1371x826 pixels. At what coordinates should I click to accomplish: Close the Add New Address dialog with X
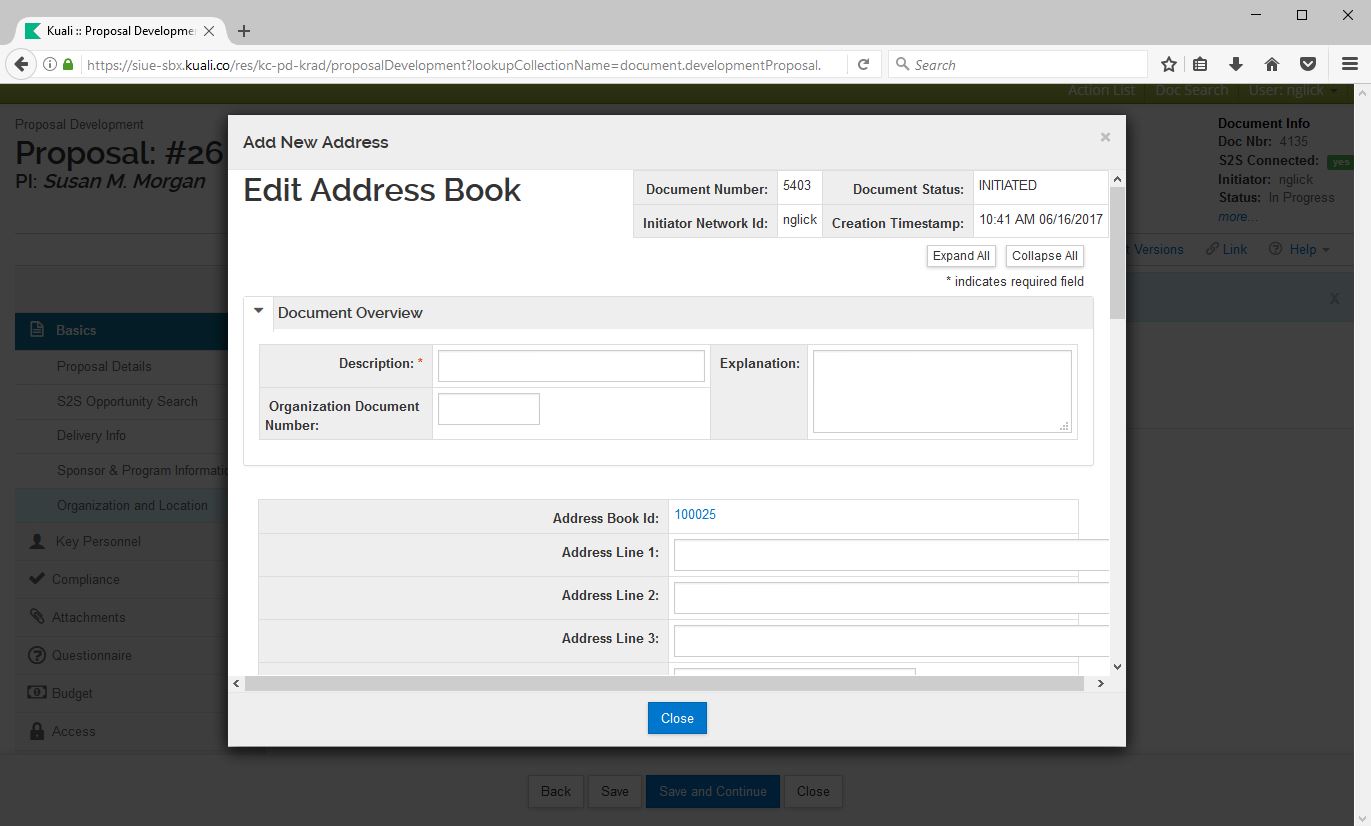click(x=1105, y=137)
